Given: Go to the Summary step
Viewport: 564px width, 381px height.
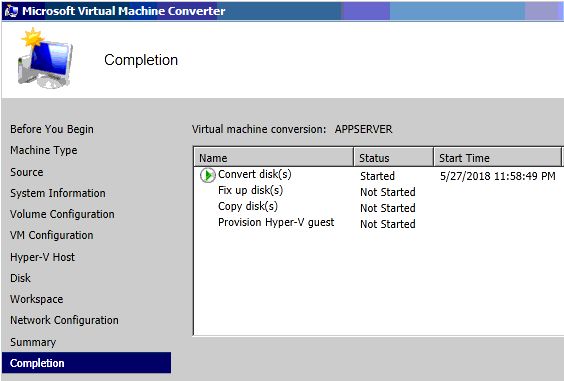Looking at the screenshot, I should coord(33,342).
